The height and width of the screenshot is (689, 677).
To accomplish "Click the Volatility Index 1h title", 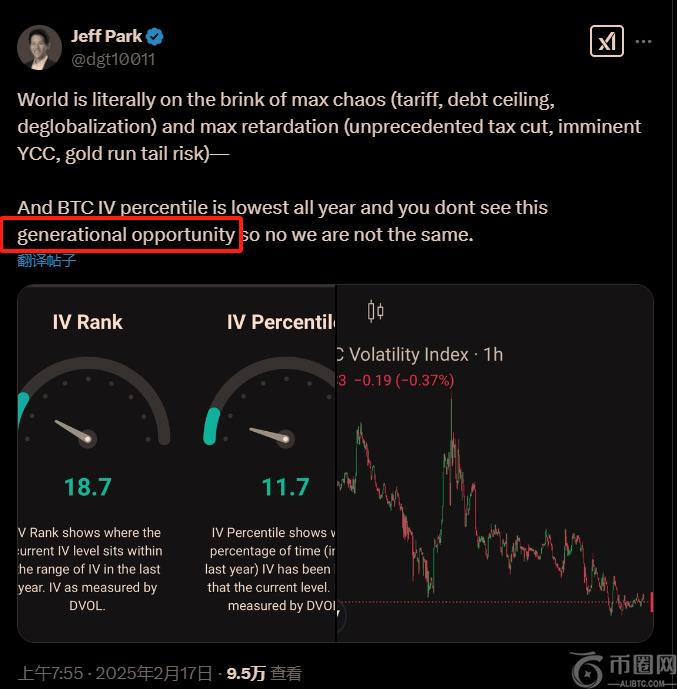I will tap(418, 354).
